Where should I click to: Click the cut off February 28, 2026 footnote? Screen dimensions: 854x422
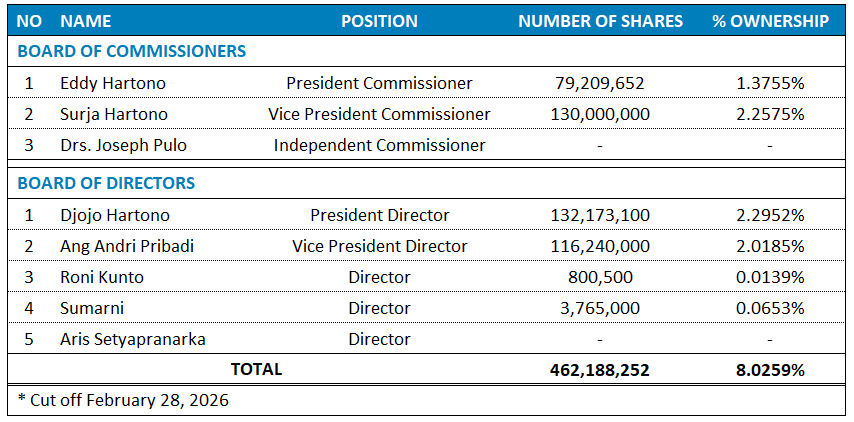[x=123, y=400]
